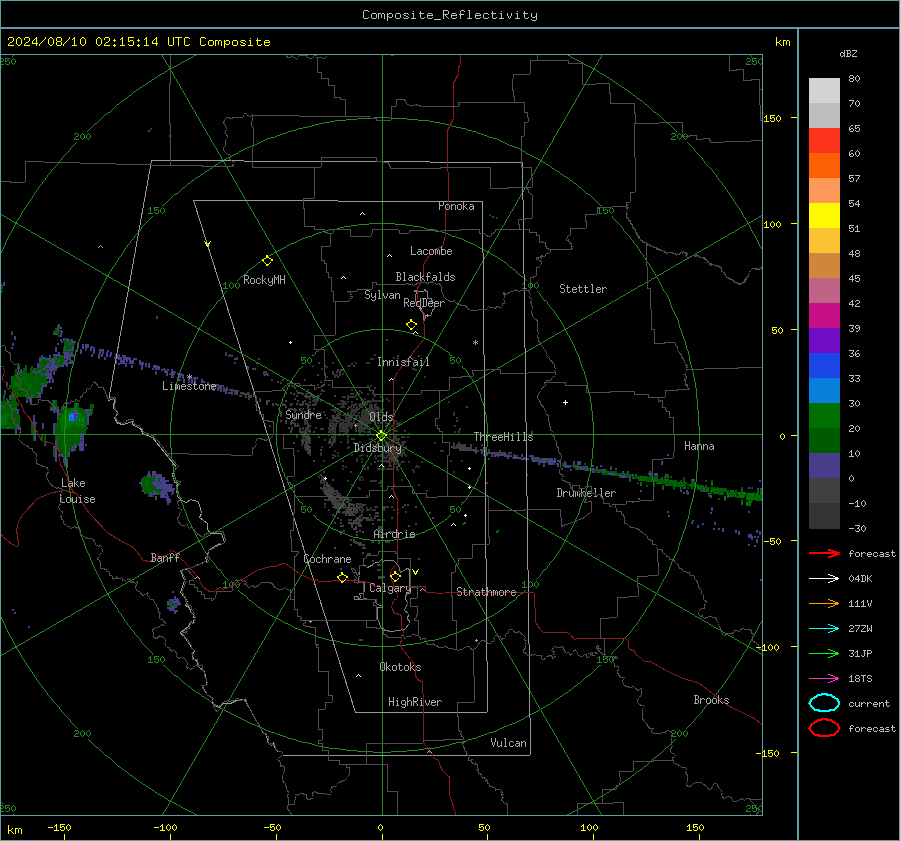This screenshot has height=841, width=900.
Task: Click the magenta 18TS arrow legend icon
Action: point(824,679)
